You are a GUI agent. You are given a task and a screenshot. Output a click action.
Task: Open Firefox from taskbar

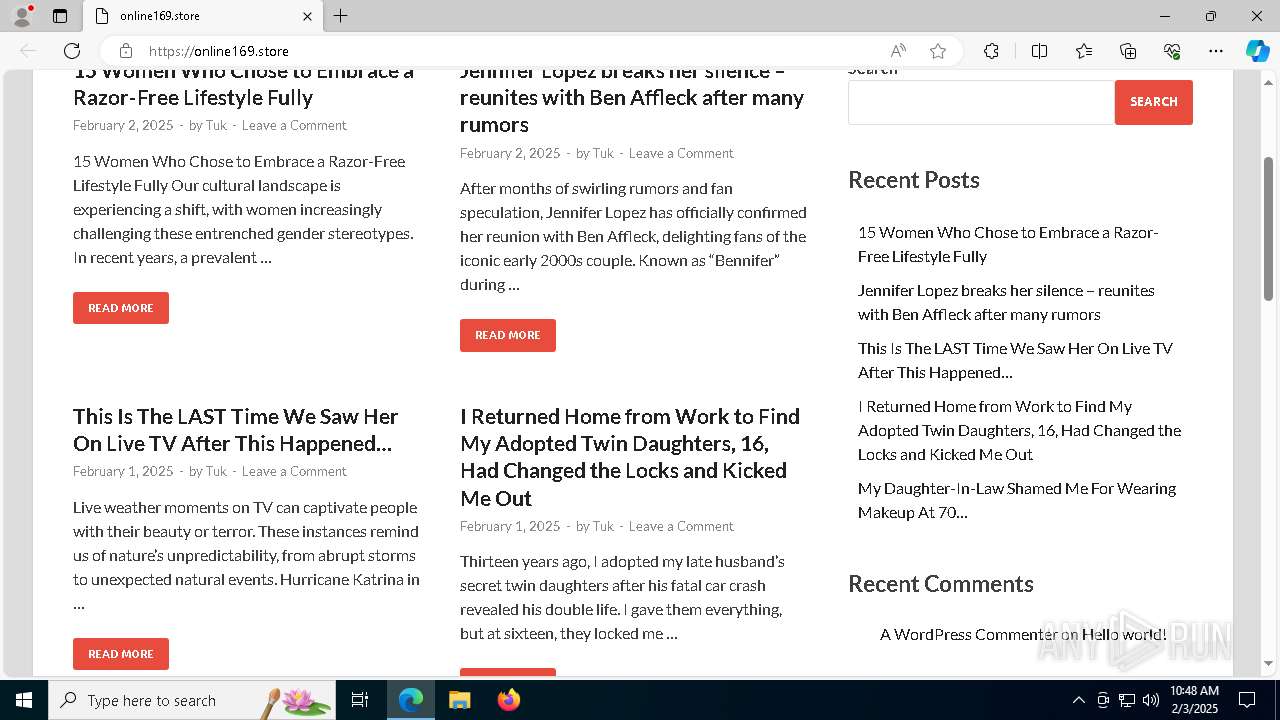(x=508, y=700)
